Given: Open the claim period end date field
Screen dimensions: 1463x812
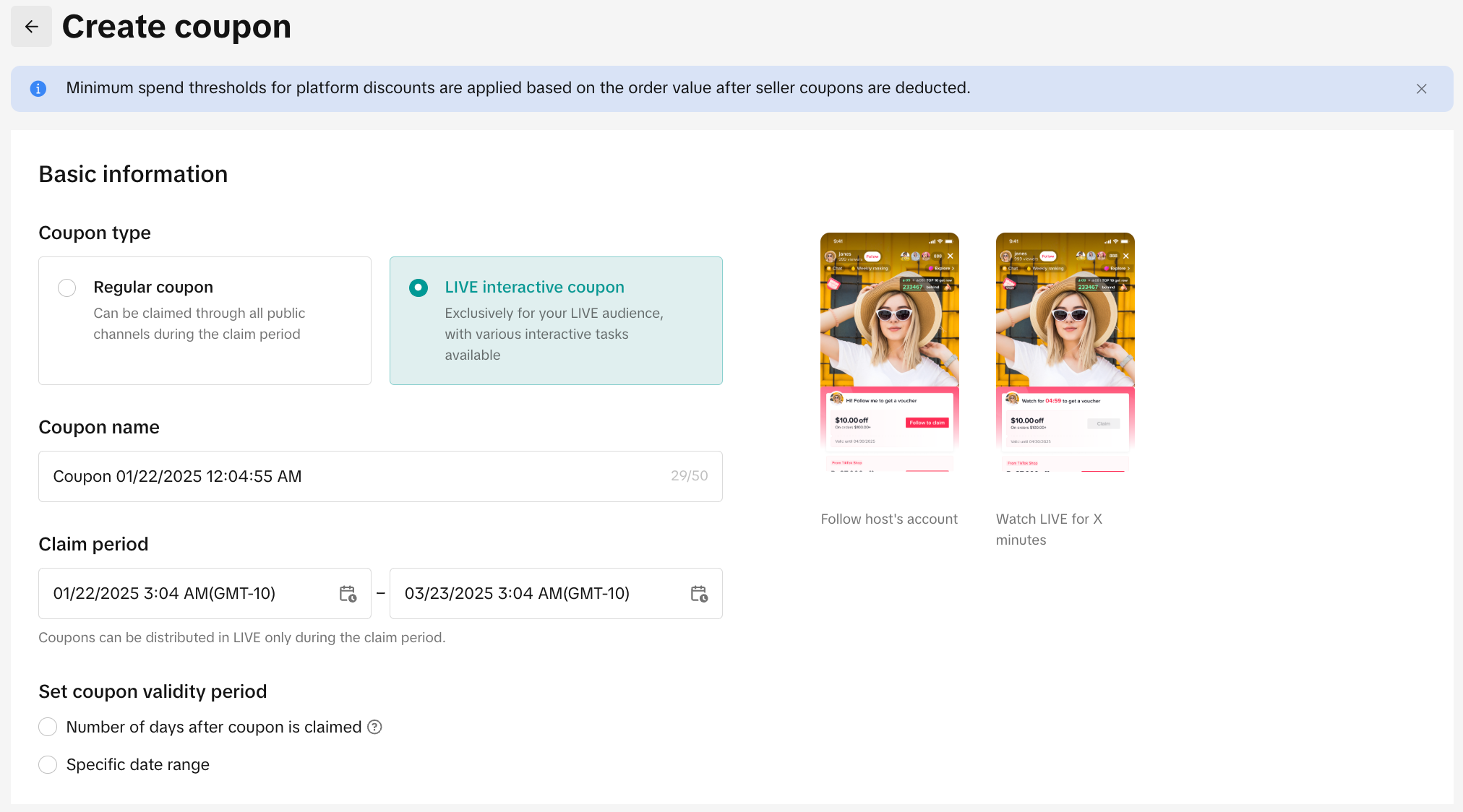Looking at the screenshot, I should [x=539, y=594].
